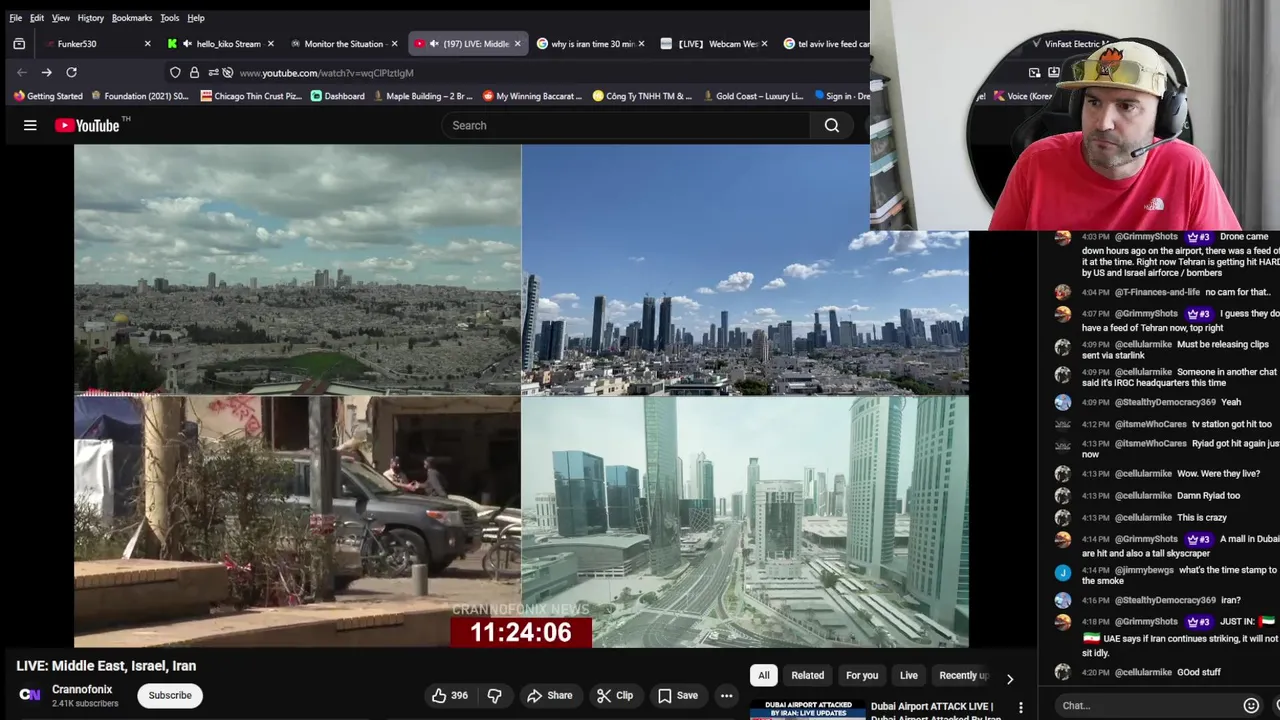Click the padlock site security icon
This screenshot has width=1280, height=720.
point(194,72)
